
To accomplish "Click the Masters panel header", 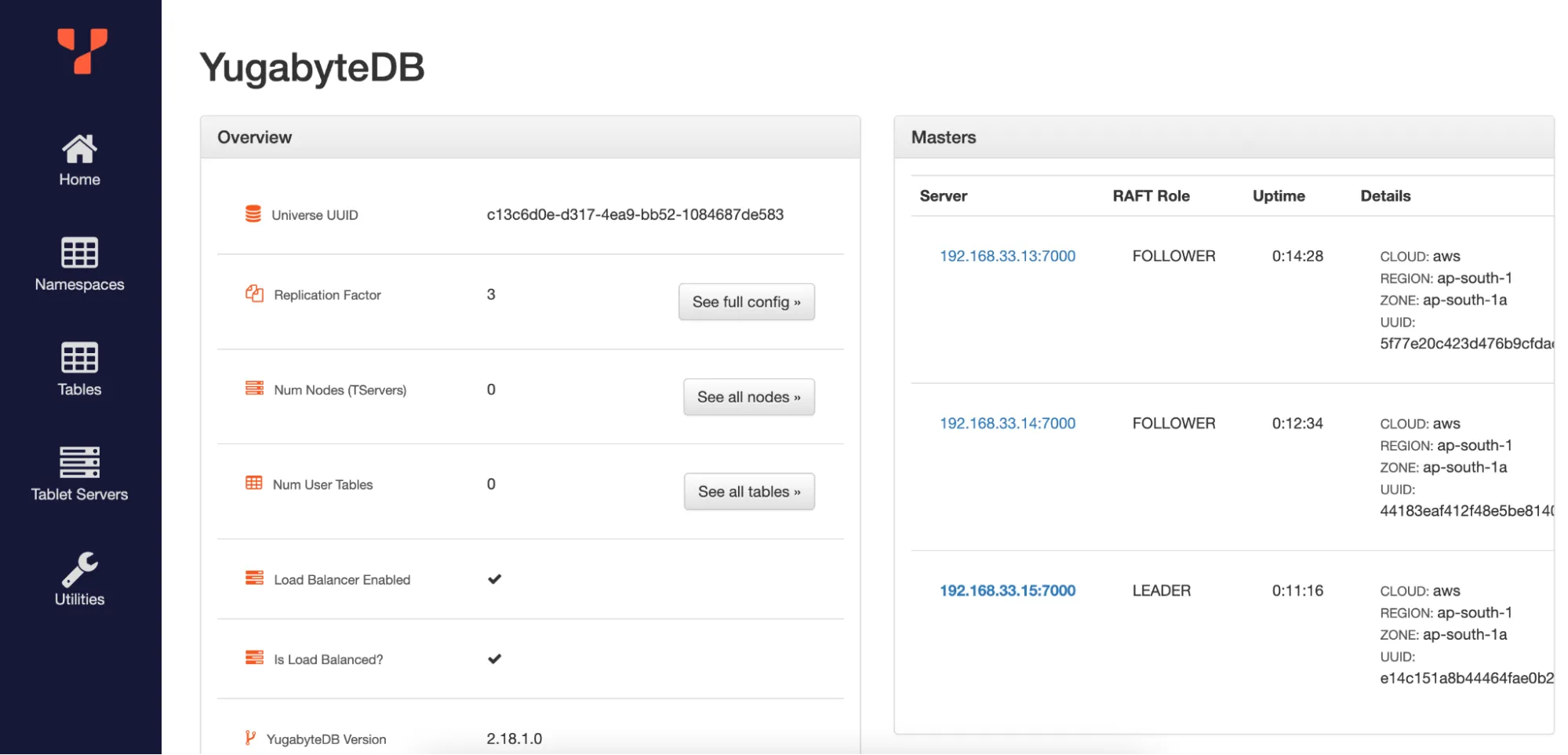I will (x=944, y=137).
